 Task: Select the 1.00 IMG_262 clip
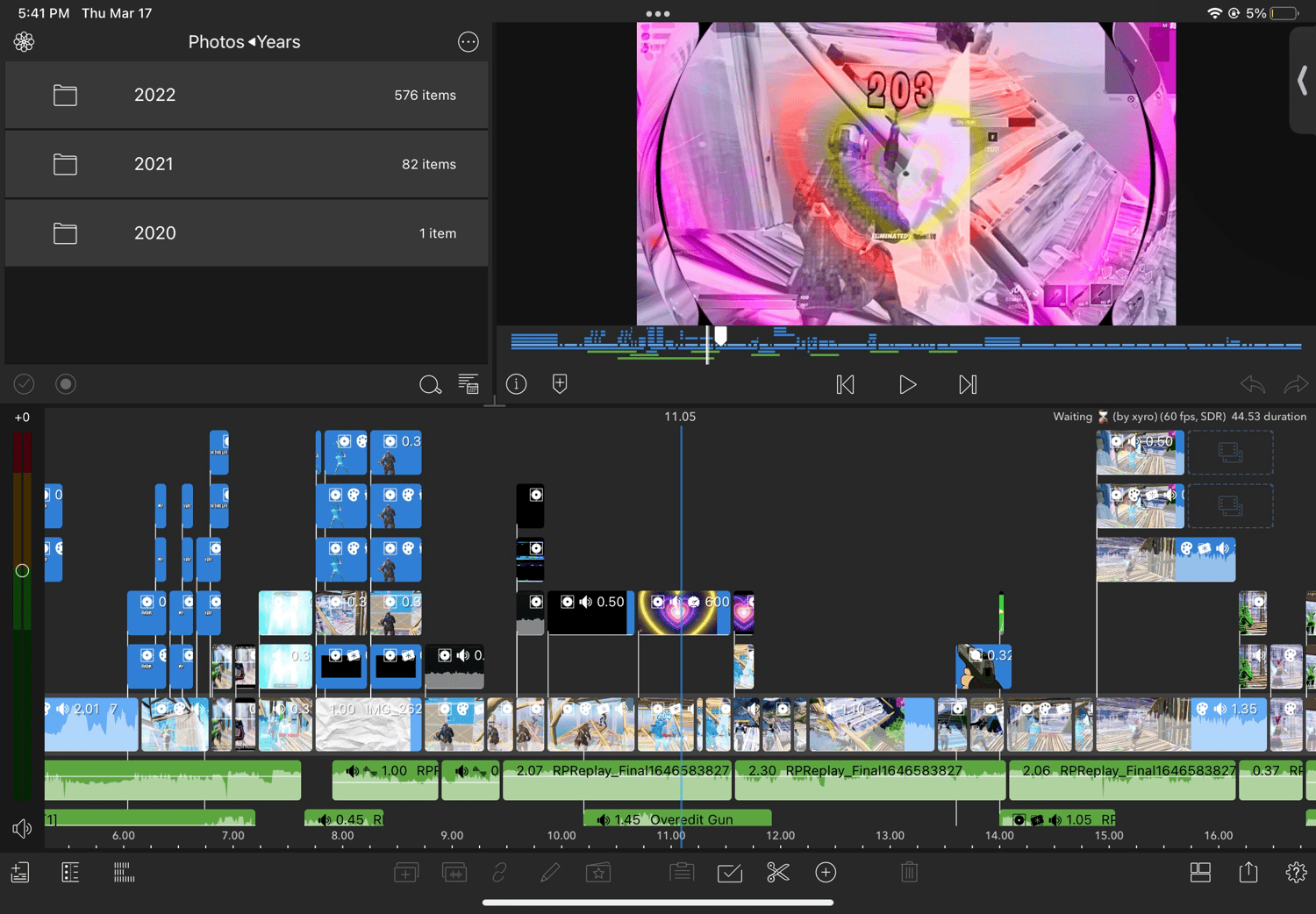368,725
